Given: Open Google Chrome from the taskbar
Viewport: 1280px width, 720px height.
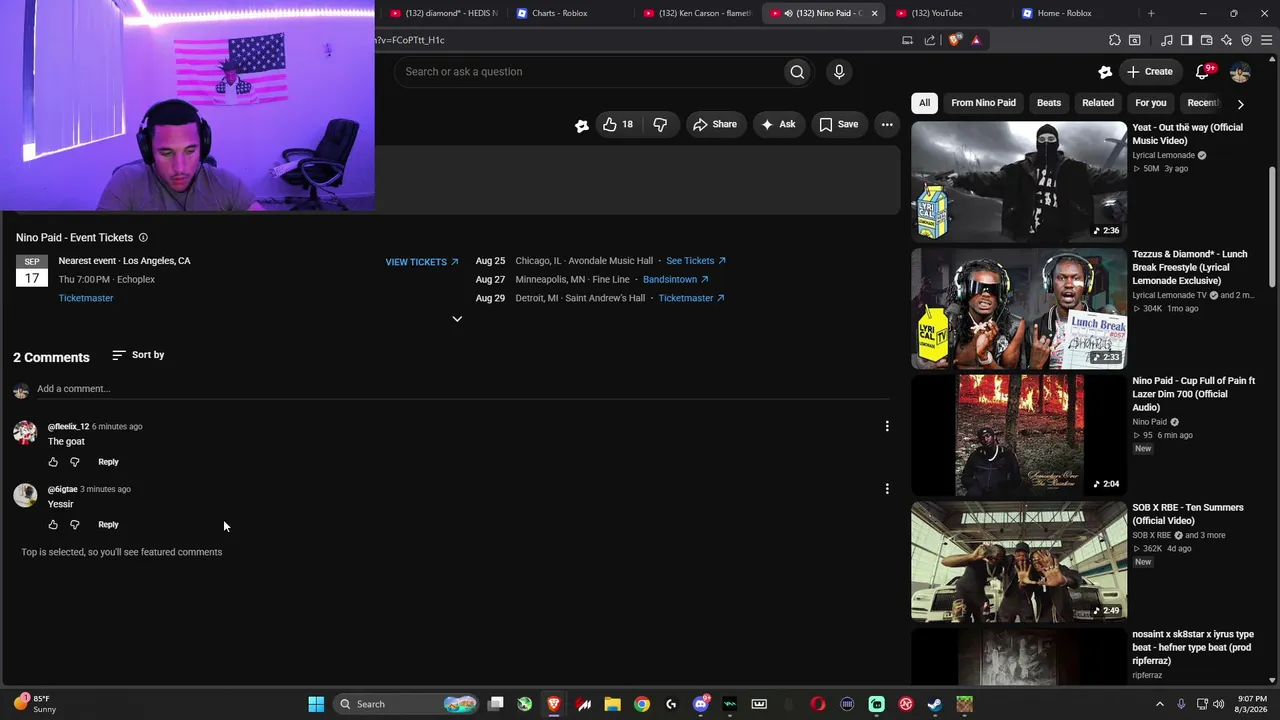Looking at the screenshot, I should [x=642, y=704].
